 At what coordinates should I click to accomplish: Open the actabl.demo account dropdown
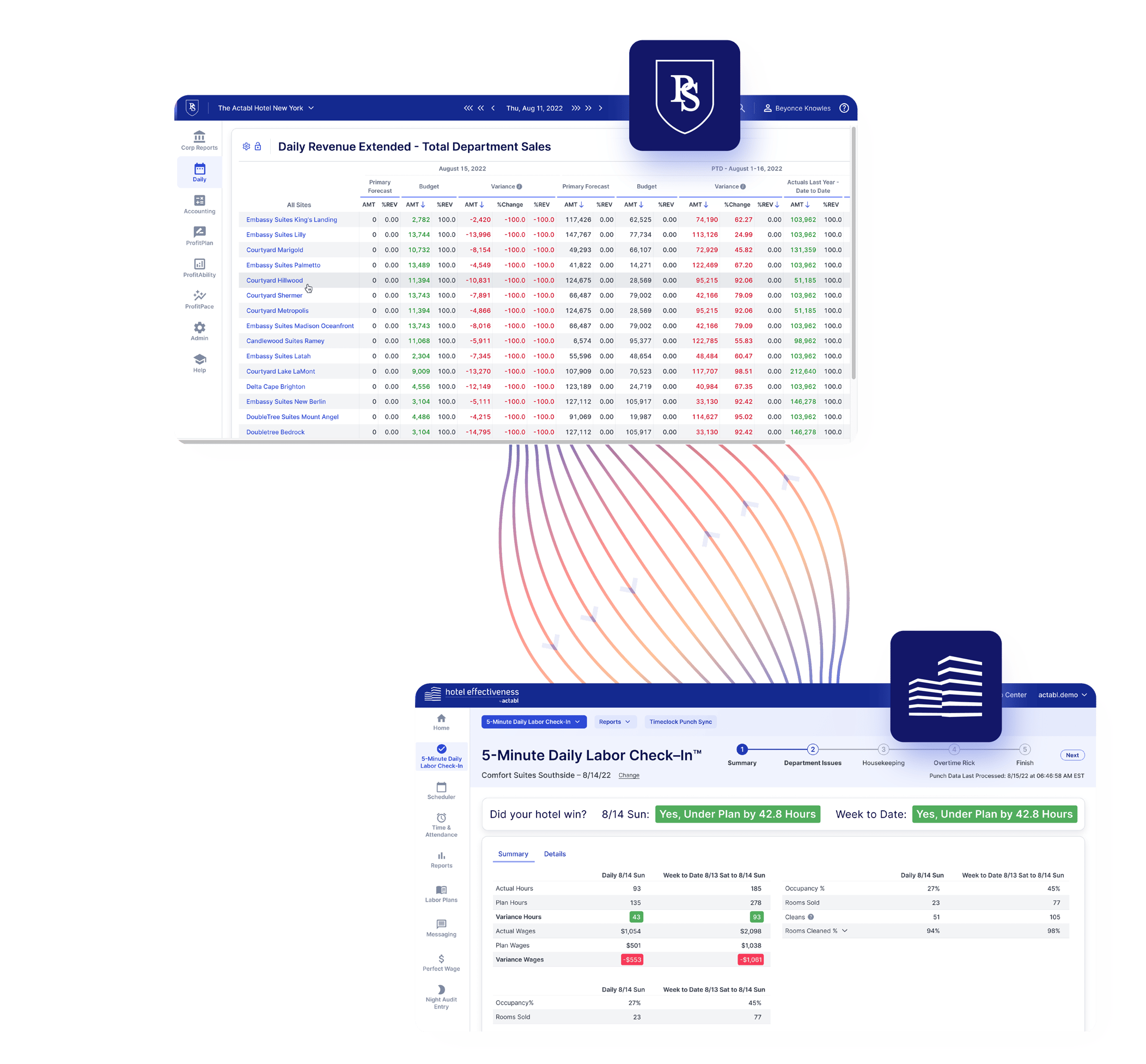click(x=1063, y=695)
